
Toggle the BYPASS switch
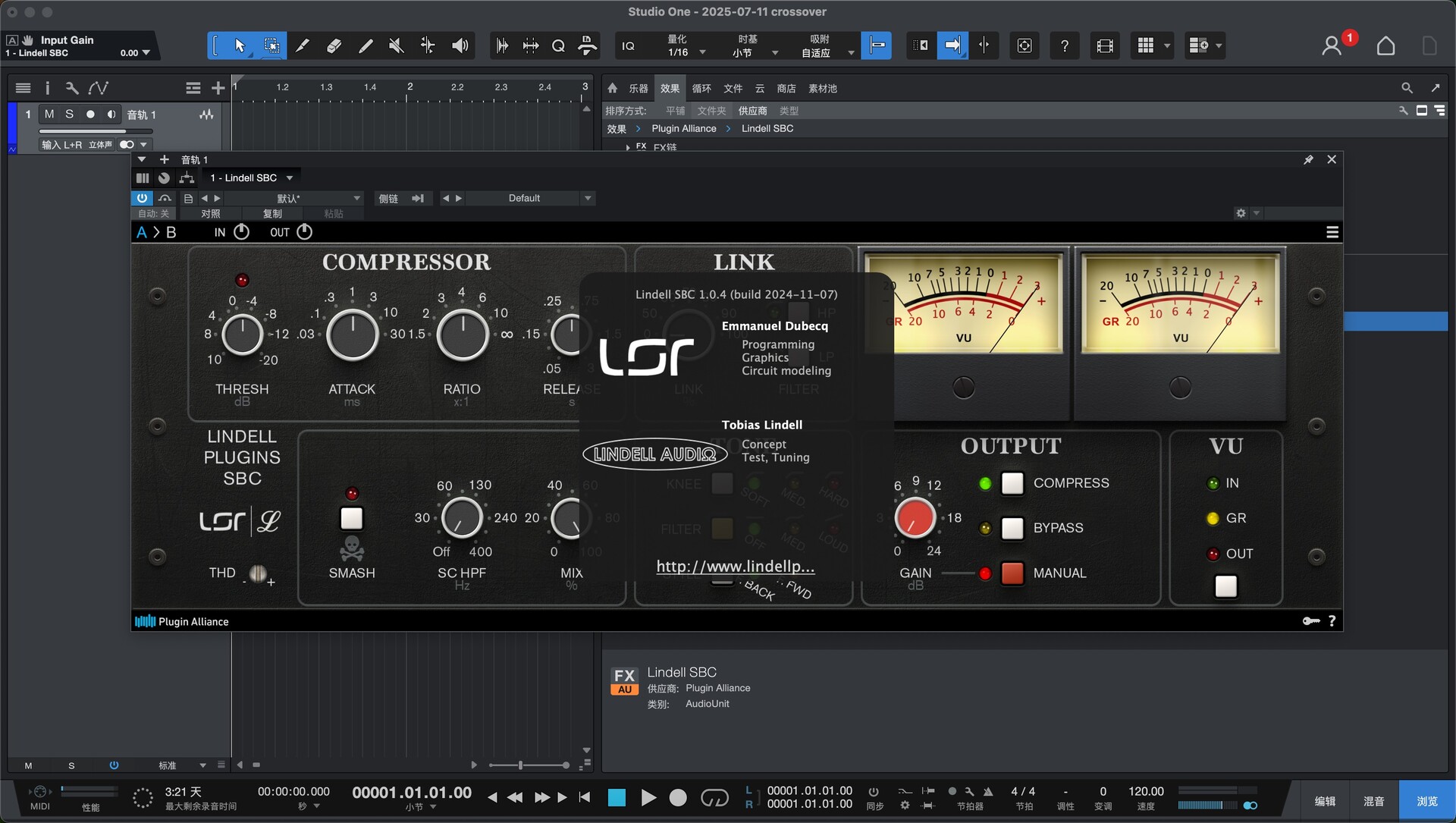pyautogui.click(x=1012, y=528)
